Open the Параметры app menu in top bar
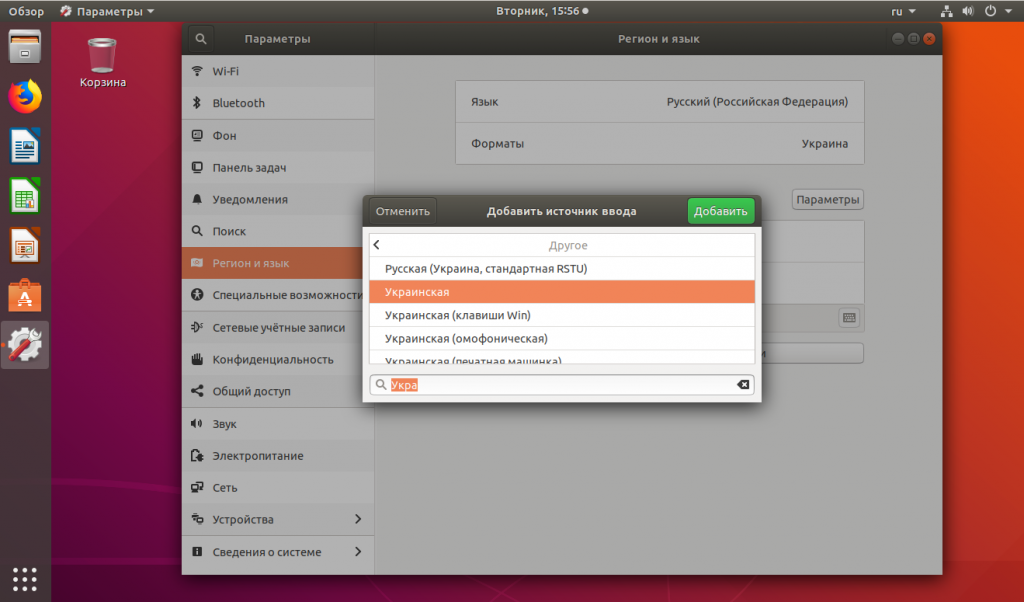1024x602 pixels. [x=107, y=11]
